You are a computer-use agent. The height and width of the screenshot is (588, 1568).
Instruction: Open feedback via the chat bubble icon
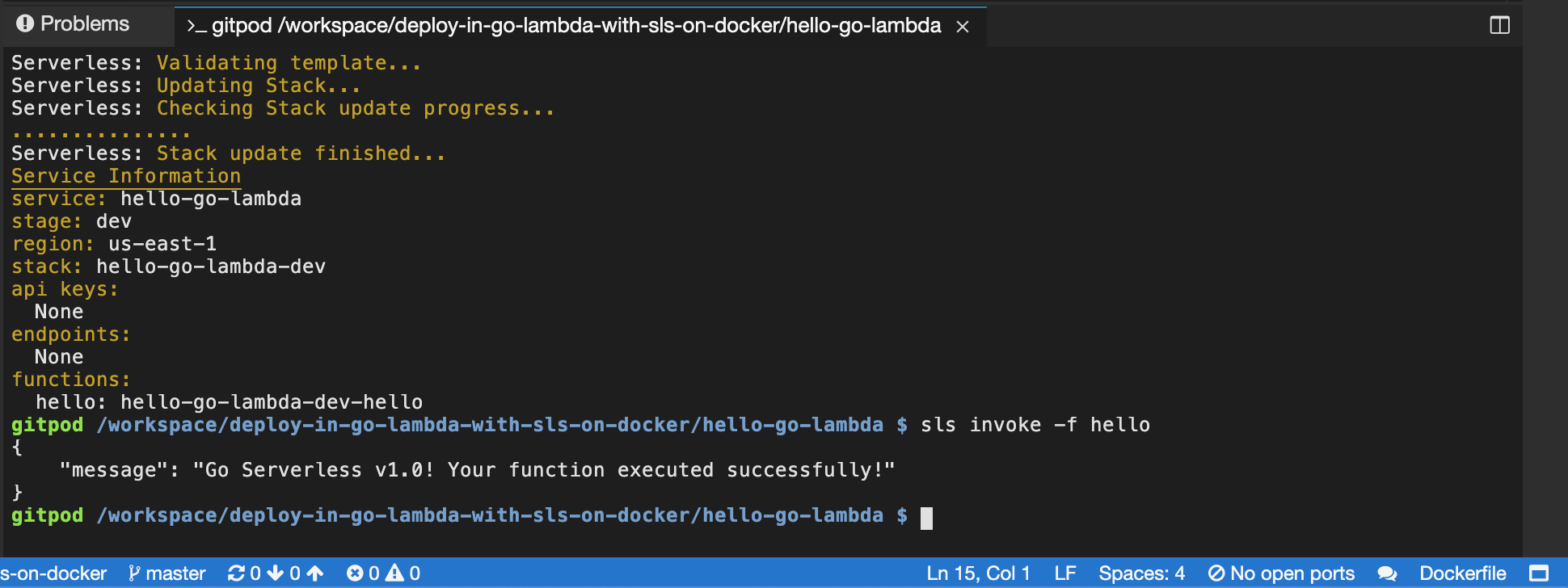[x=1388, y=573]
